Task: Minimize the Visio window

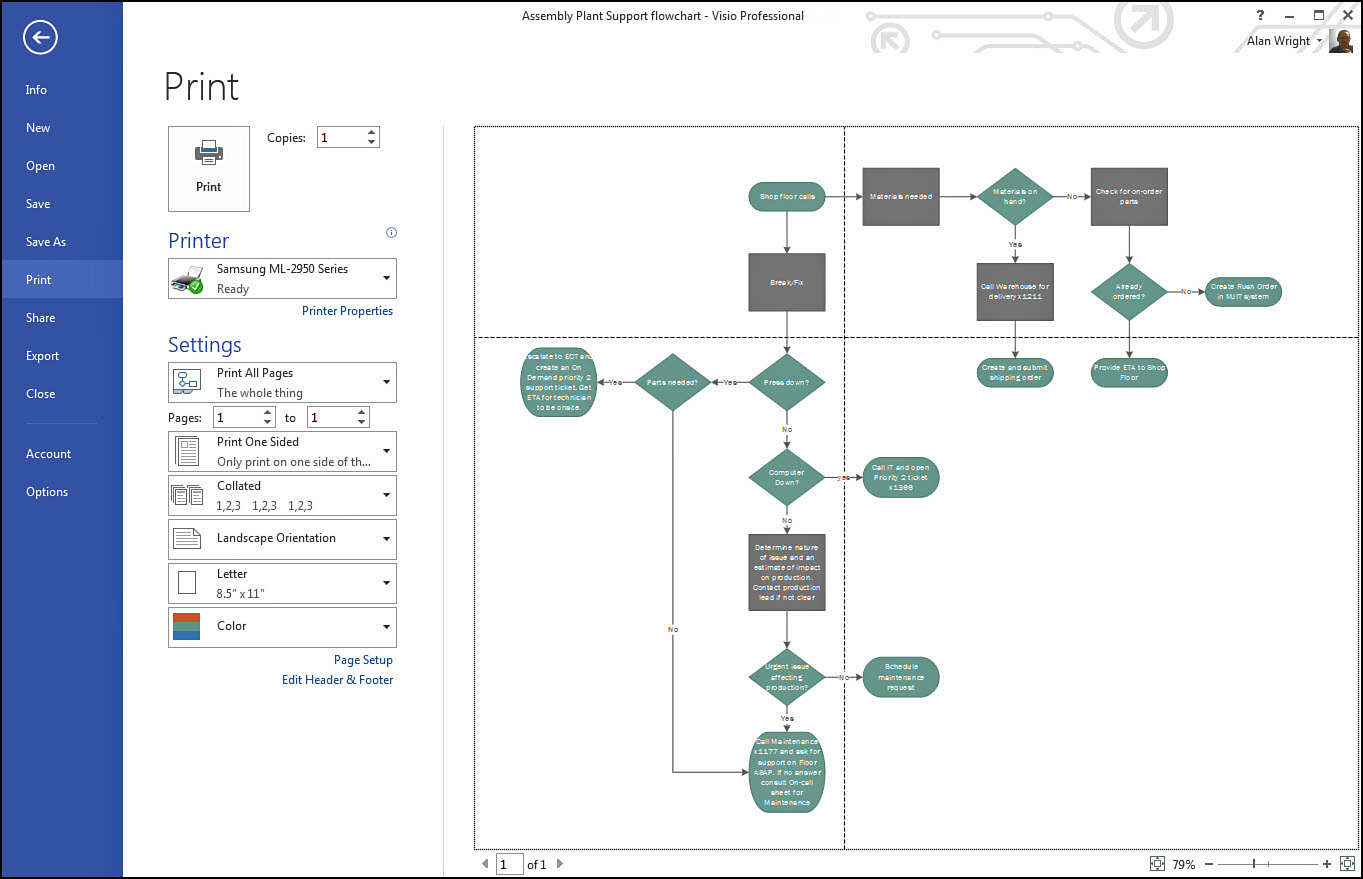Action: [1291, 15]
